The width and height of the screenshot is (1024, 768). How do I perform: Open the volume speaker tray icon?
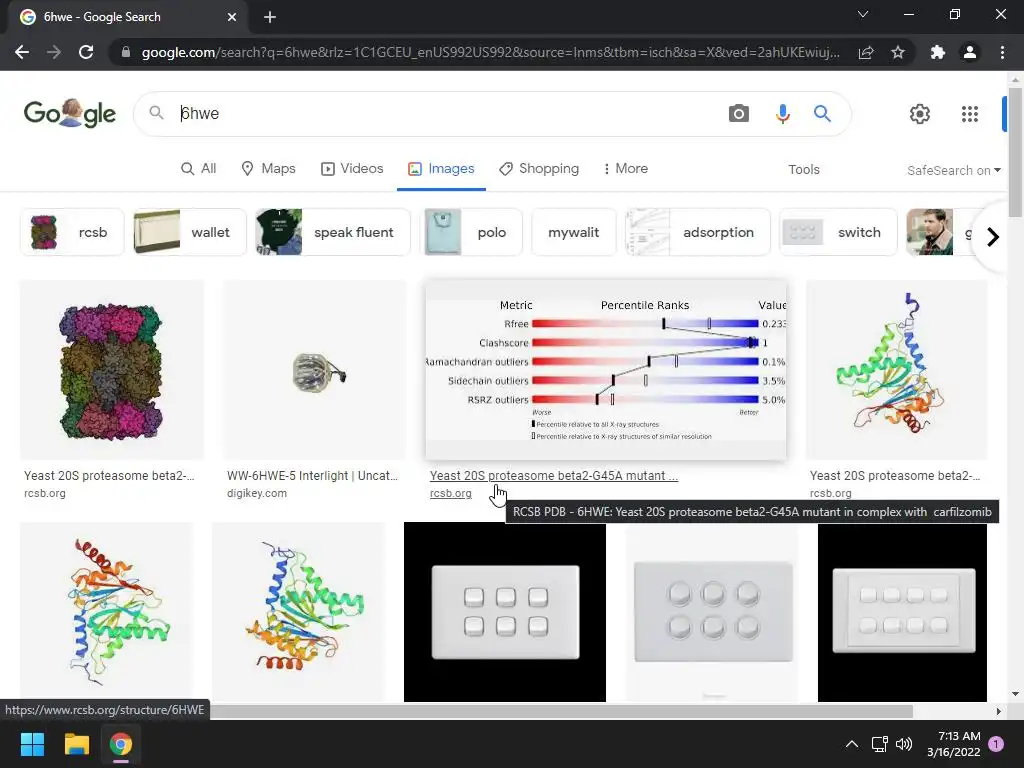point(904,744)
